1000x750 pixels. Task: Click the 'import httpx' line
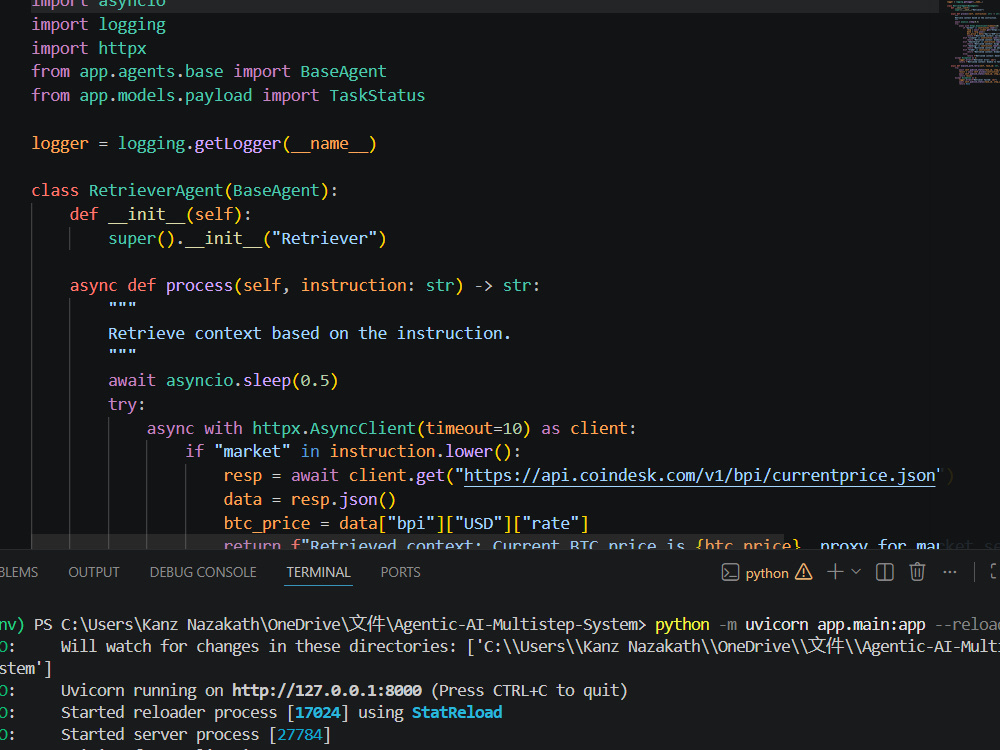(89, 48)
